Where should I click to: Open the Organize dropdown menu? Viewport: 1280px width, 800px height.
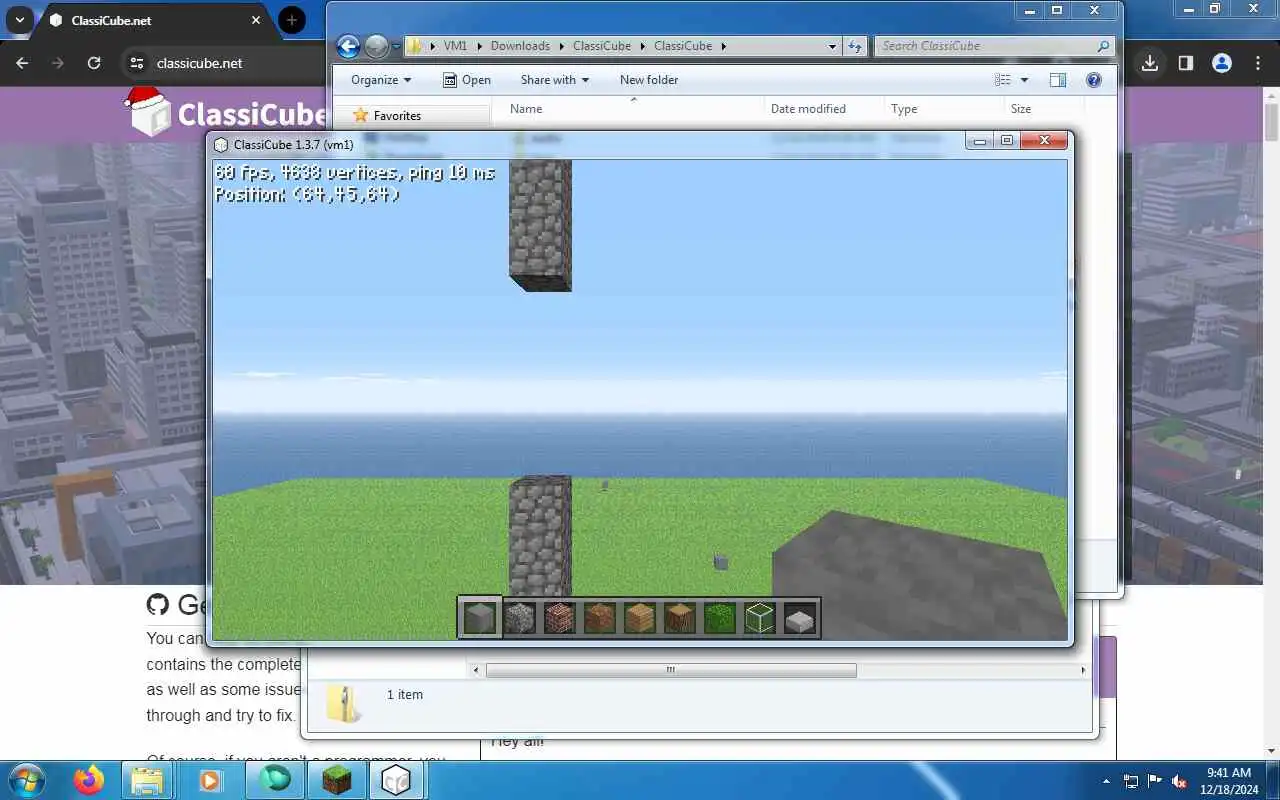(x=381, y=80)
